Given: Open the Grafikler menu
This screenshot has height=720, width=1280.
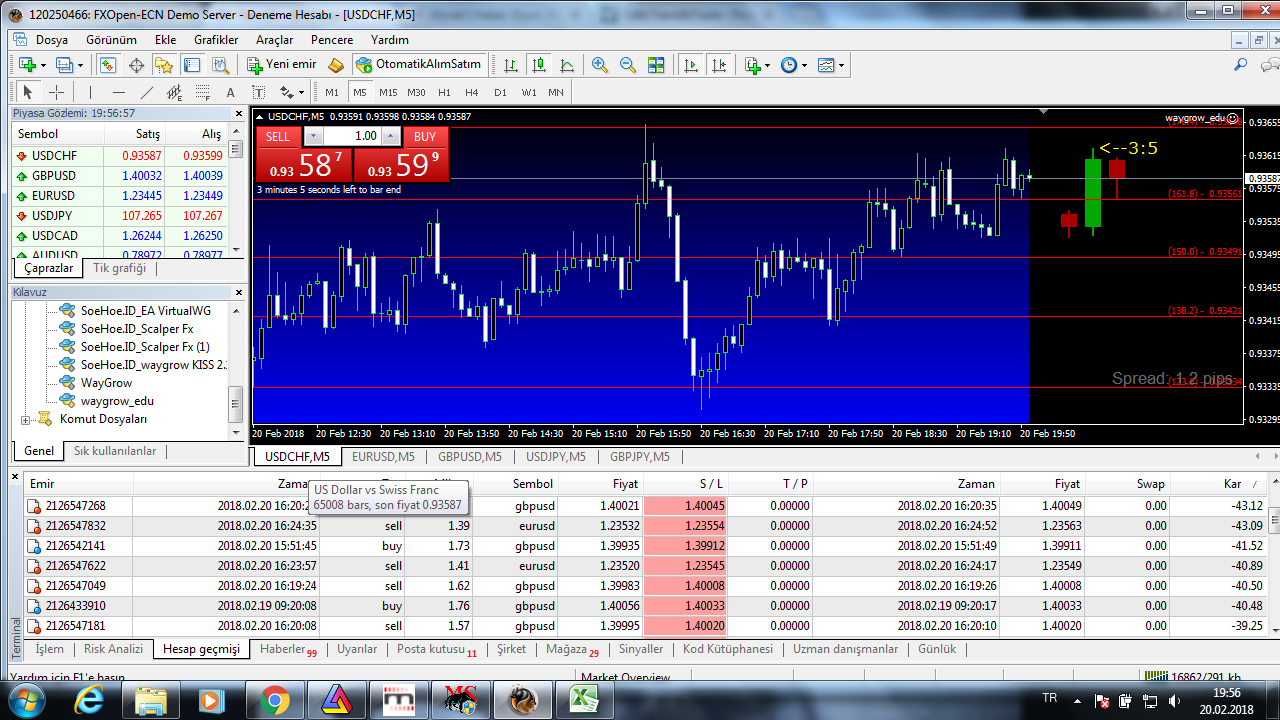Looking at the screenshot, I should pos(216,40).
